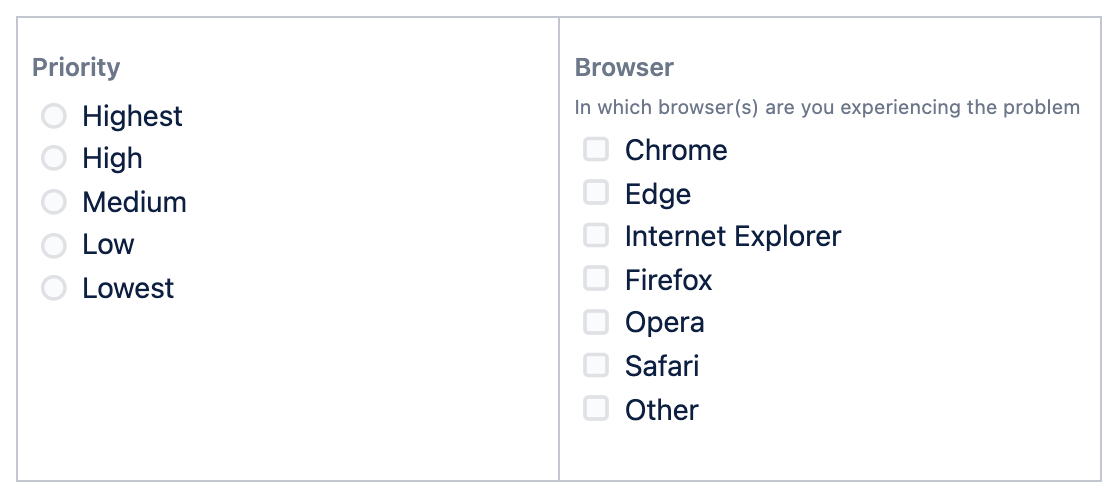Tick the Other browser checkbox
The image size is (1110, 498).
pyautogui.click(x=596, y=409)
